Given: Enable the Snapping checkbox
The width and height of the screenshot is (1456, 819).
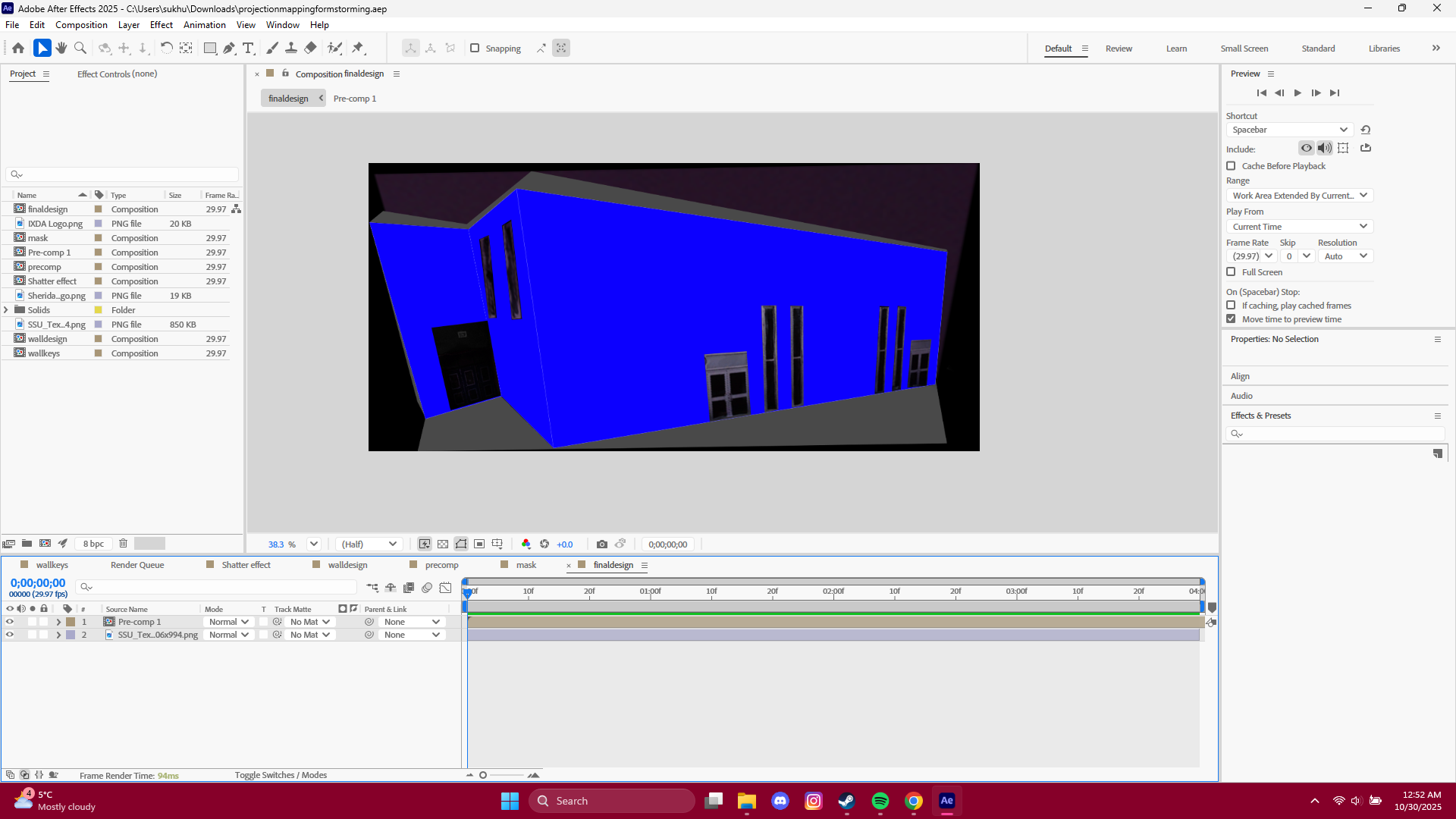Looking at the screenshot, I should 475,48.
